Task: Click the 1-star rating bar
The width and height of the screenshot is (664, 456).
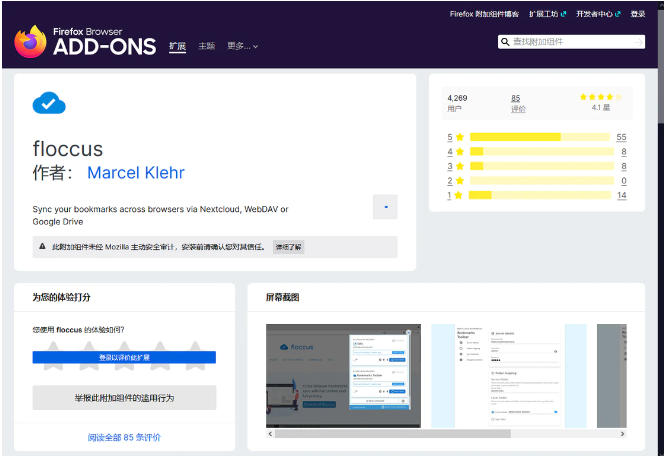Action: tap(540, 195)
